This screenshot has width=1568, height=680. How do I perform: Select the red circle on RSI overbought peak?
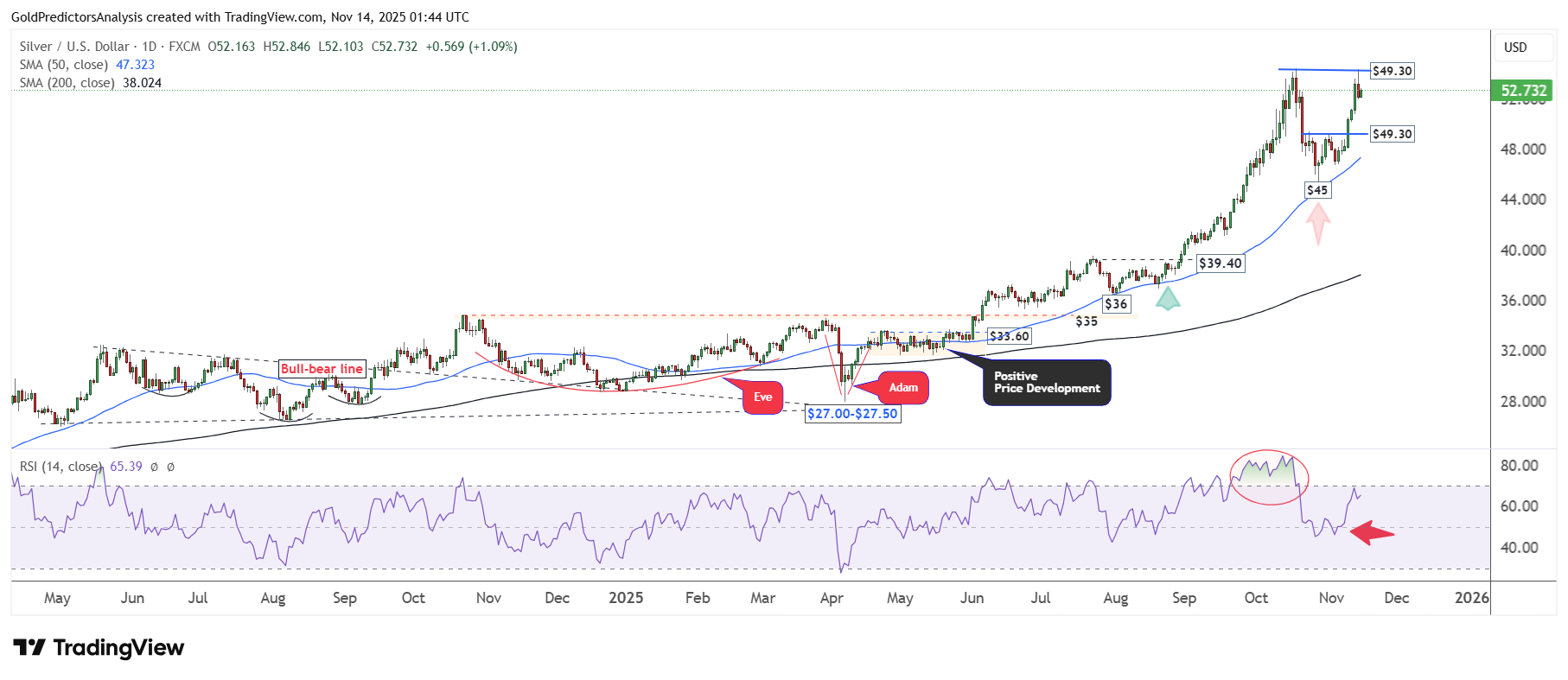pyautogui.click(x=1269, y=477)
